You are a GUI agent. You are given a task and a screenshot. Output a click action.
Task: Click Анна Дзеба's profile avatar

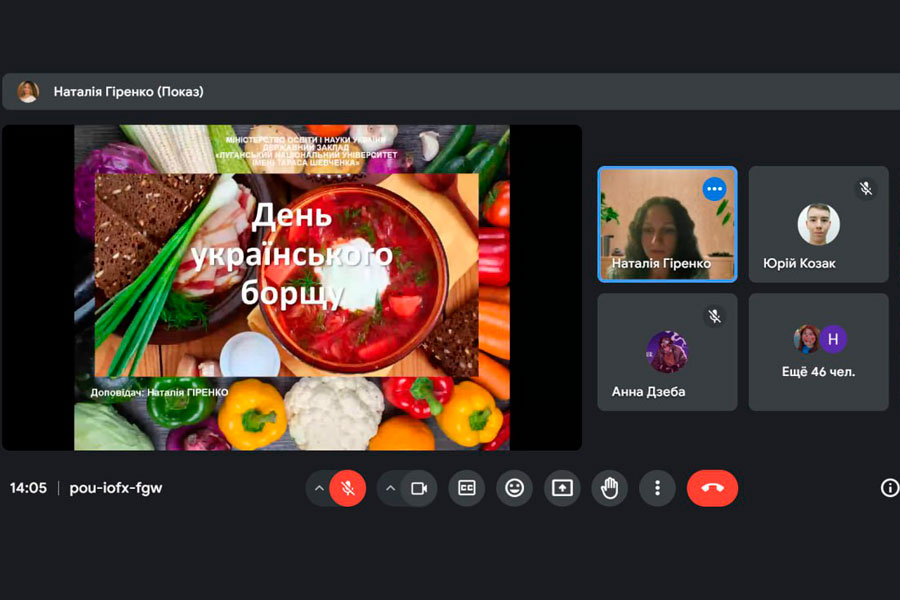pyautogui.click(x=667, y=351)
